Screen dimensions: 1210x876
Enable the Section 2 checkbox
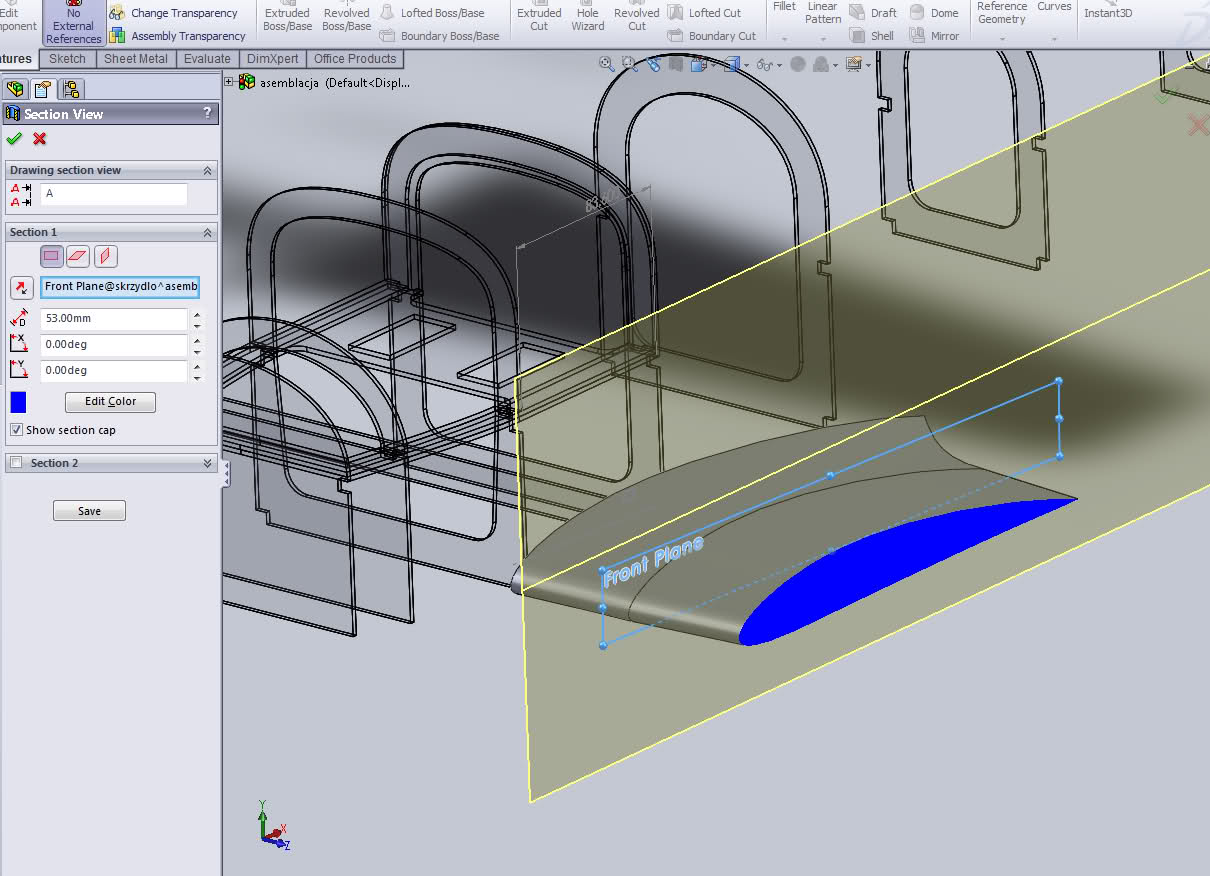[x=16, y=463]
